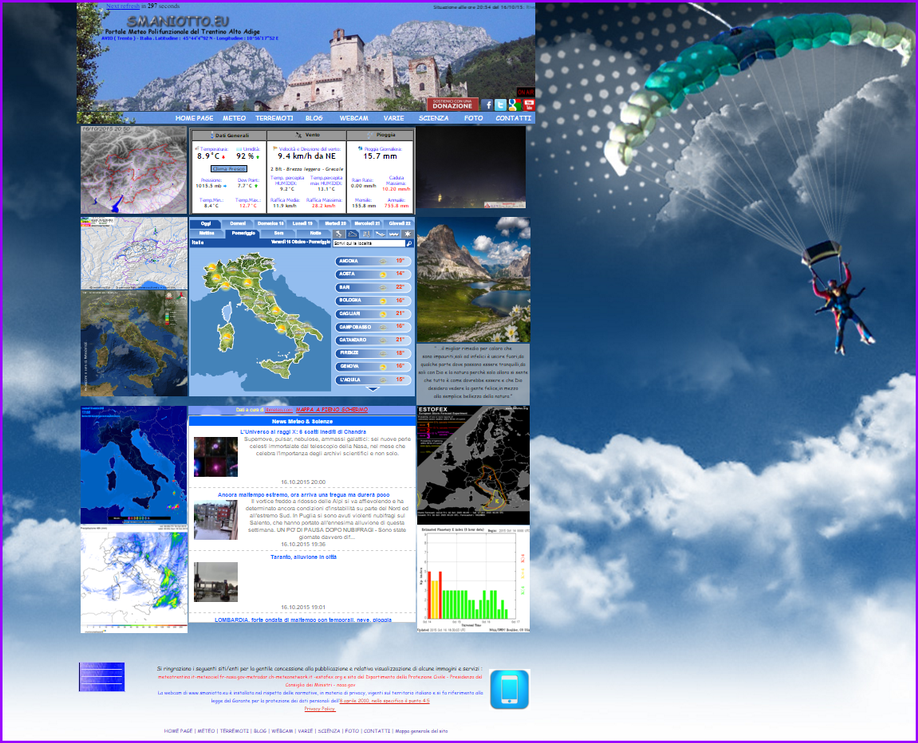The height and width of the screenshot is (743, 918).
Task: Open the HOME PAGE menu
Action: 194,118
